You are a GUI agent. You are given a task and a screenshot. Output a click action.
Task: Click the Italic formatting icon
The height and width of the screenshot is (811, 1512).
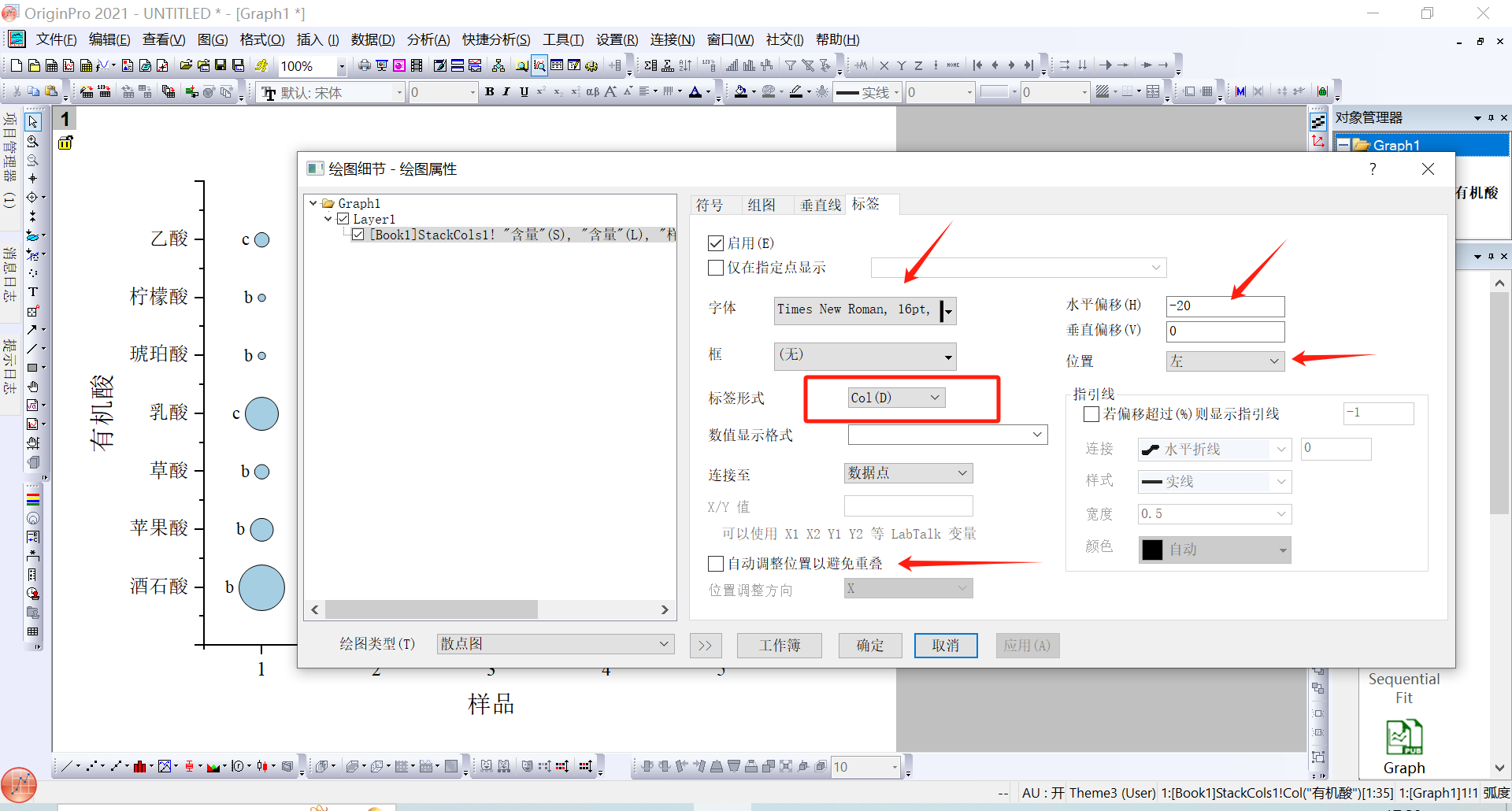point(506,92)
